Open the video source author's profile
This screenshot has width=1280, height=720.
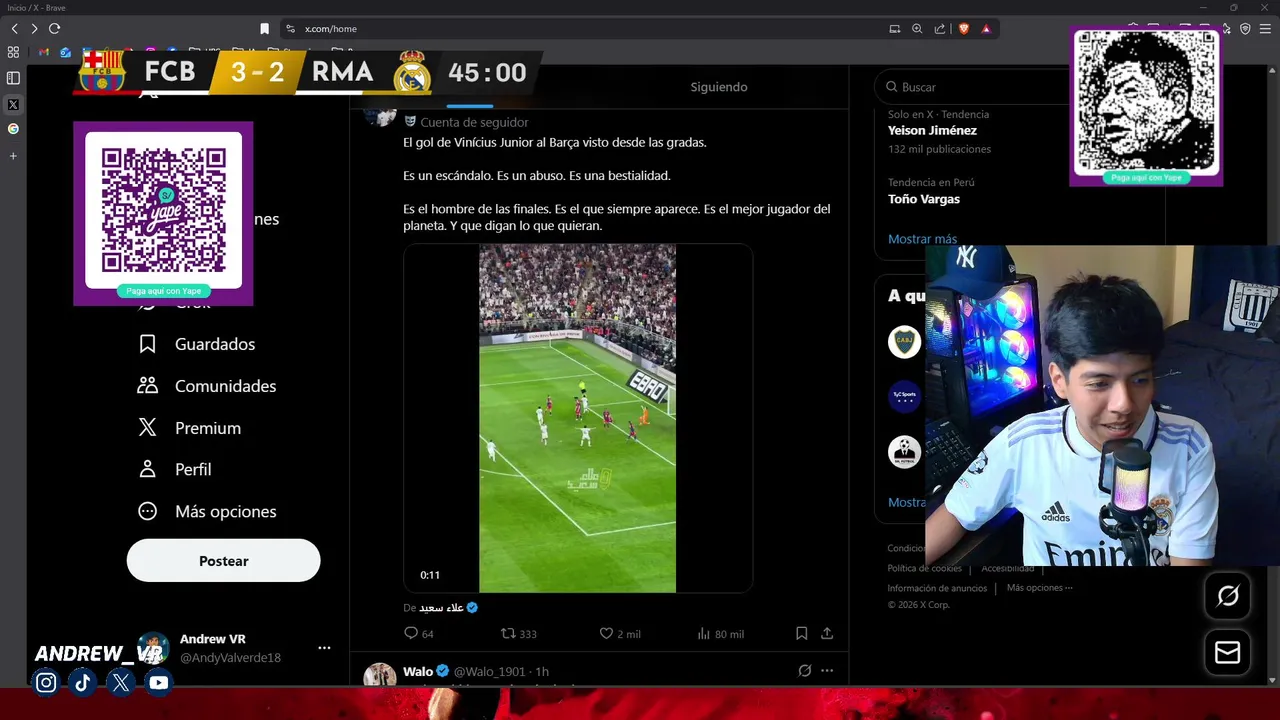(441, 608)
